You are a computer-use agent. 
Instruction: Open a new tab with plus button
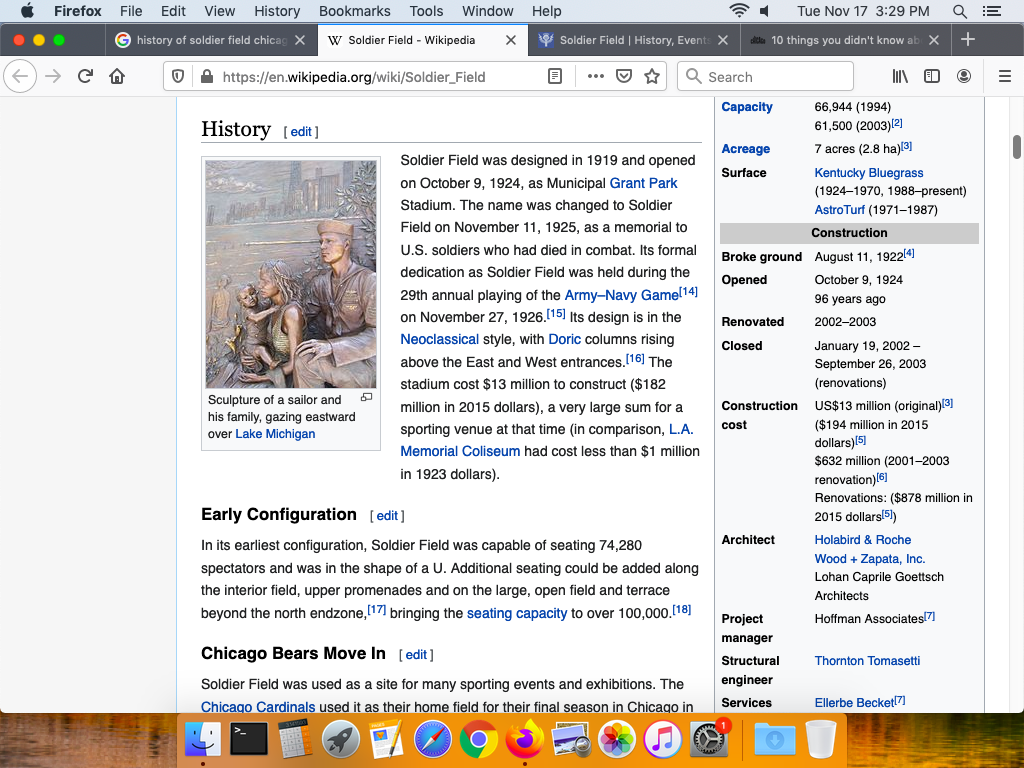point(967,40)
